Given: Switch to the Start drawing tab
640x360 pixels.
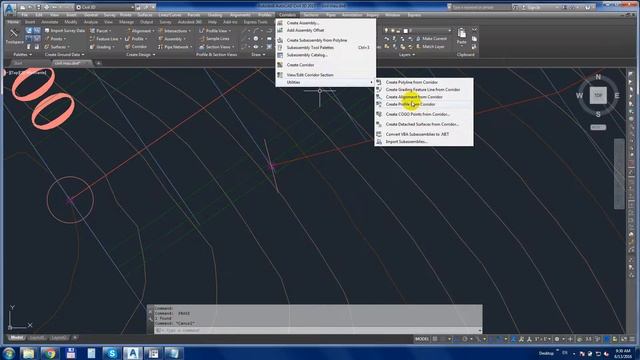Looking at the screenshot, I should (x=18, y=63).
